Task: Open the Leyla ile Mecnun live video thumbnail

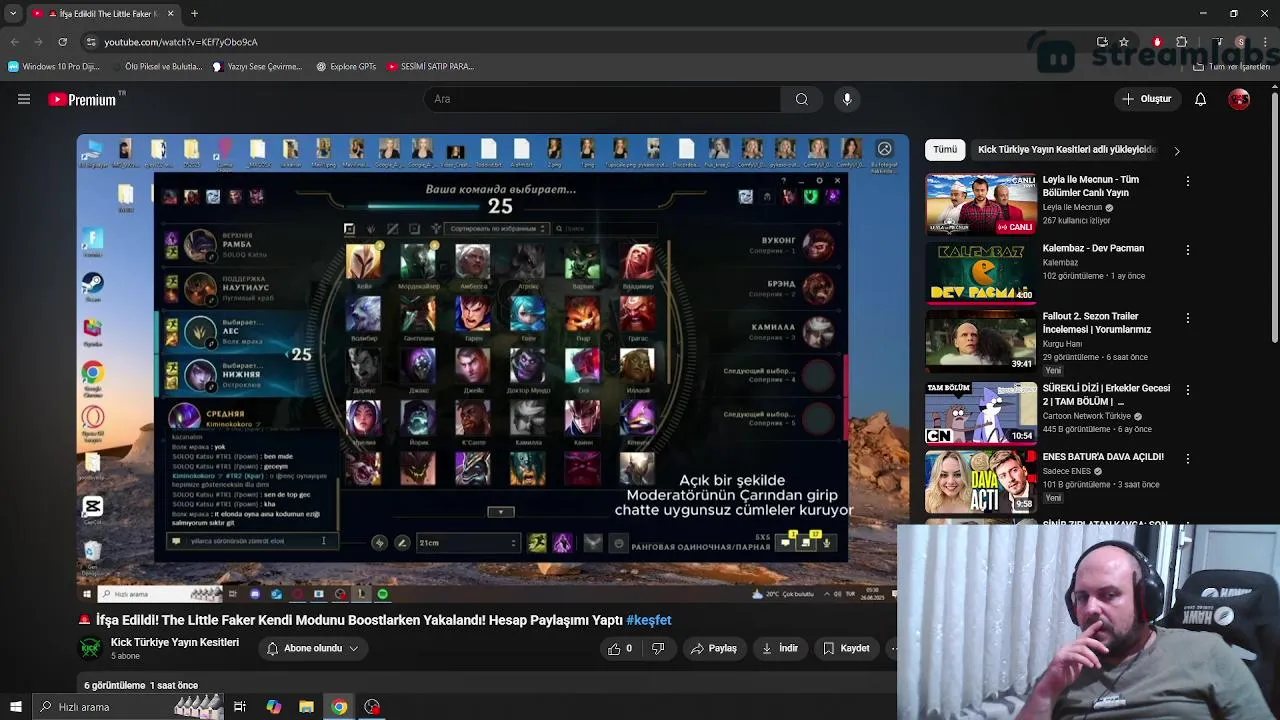Action: tap(981, 204)
